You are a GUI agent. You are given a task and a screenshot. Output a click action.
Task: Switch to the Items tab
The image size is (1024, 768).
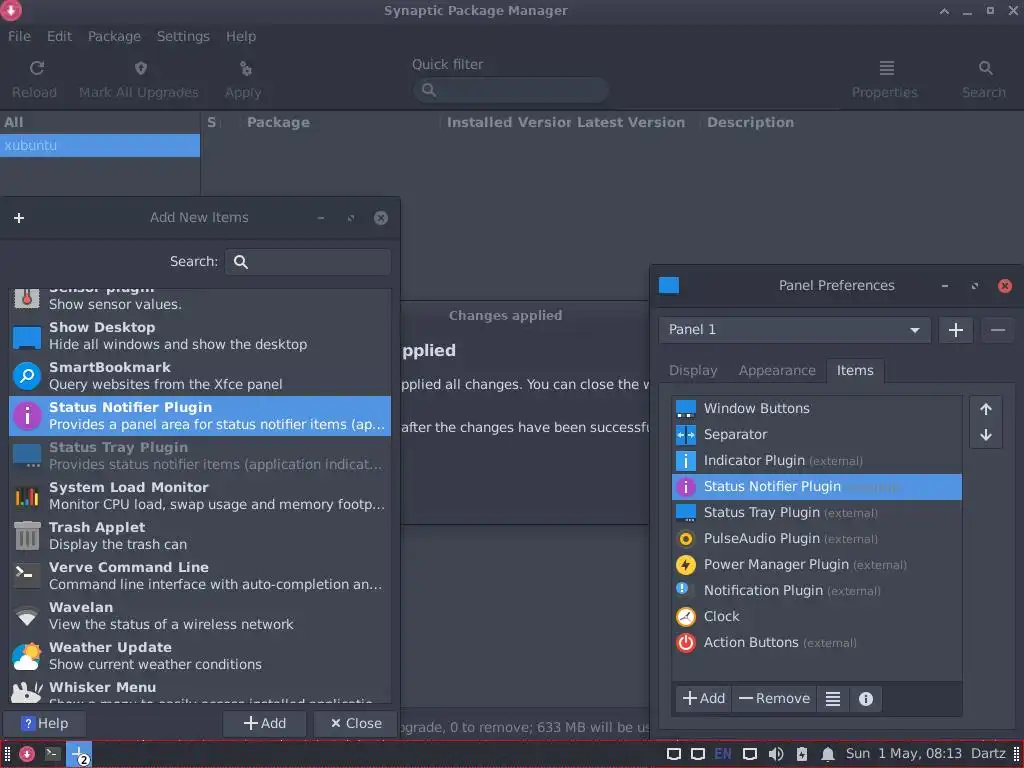pyautogui.click(x=855, y=371)
